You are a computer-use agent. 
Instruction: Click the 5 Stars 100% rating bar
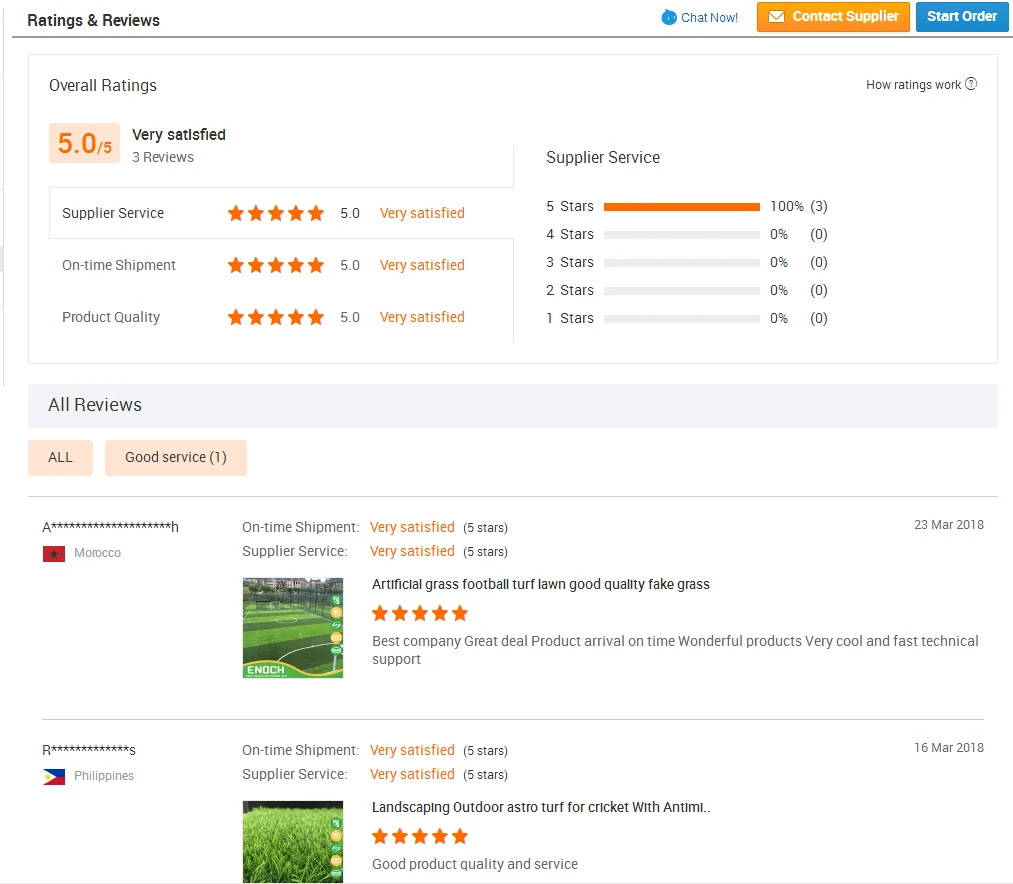pyautogui.click(x=681, y=206)
